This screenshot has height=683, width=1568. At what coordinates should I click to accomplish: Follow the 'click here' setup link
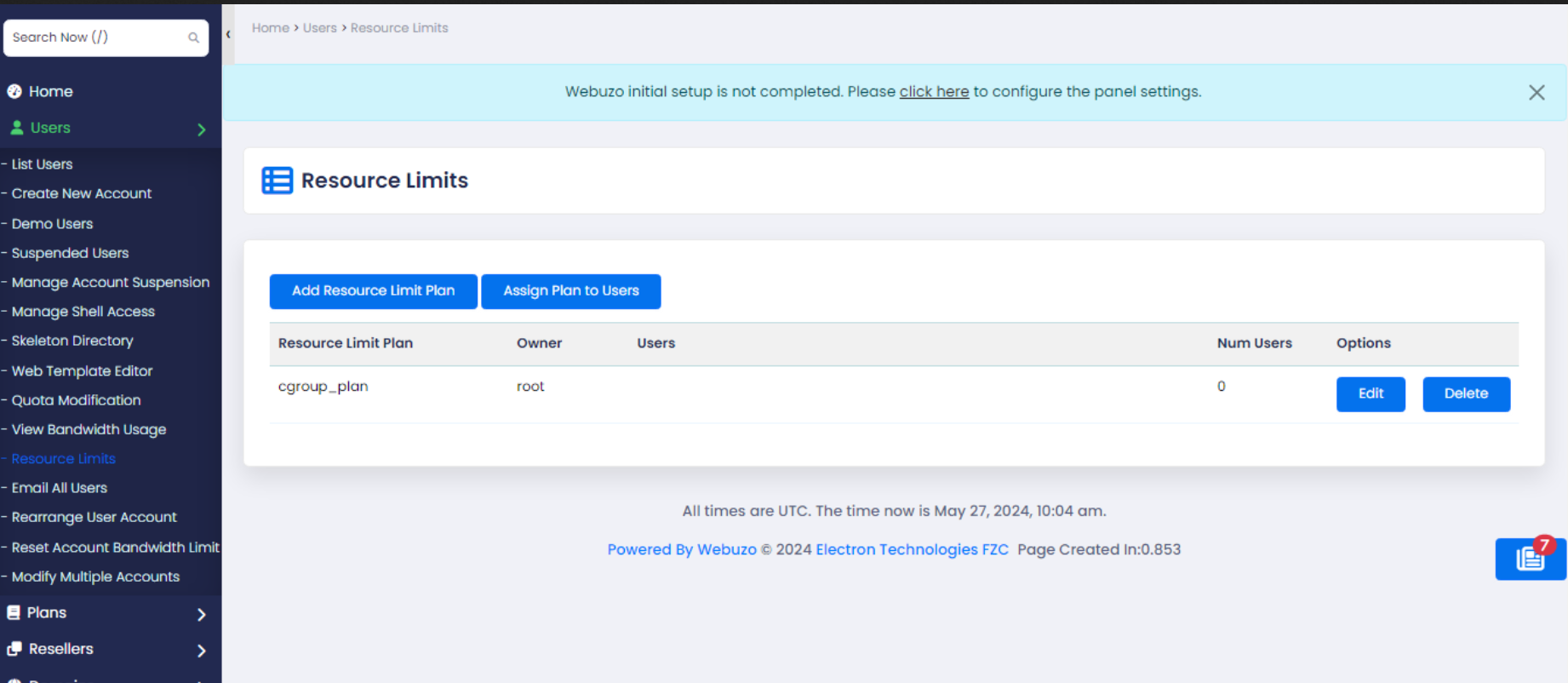(x=934, y=92)
